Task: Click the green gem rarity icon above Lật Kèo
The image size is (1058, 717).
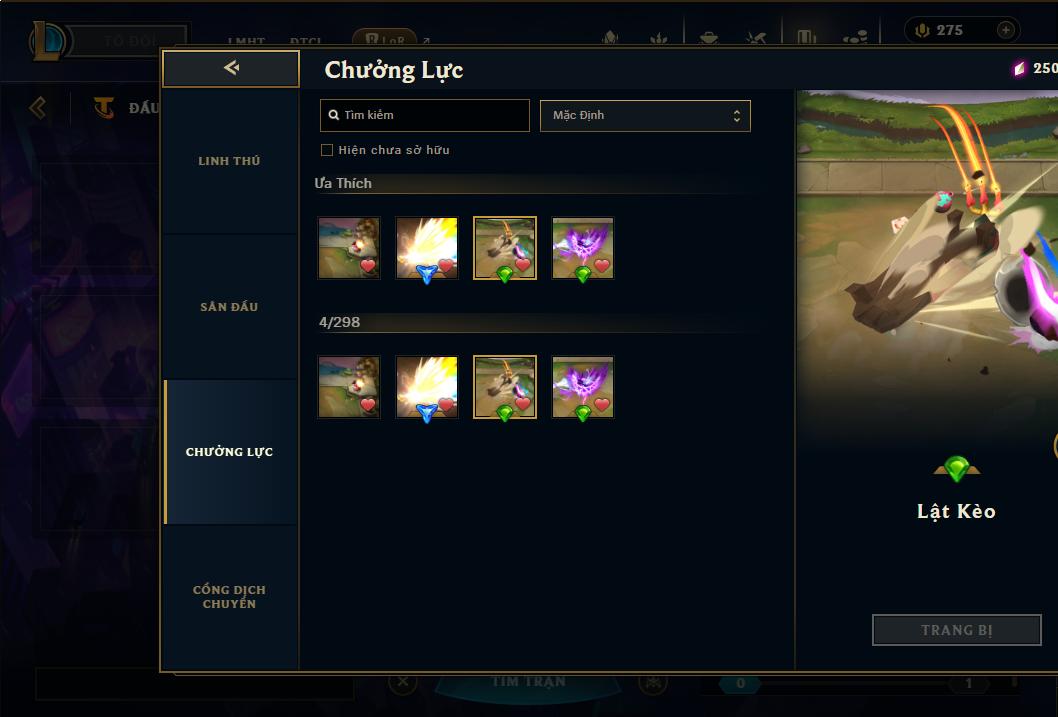Action: (956, 468)
